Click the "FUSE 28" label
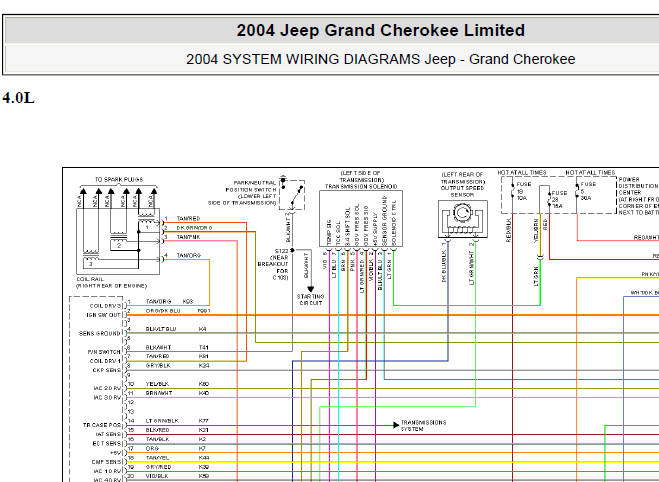Viewport: 659px width, 482px height. (x=559, y=196)
